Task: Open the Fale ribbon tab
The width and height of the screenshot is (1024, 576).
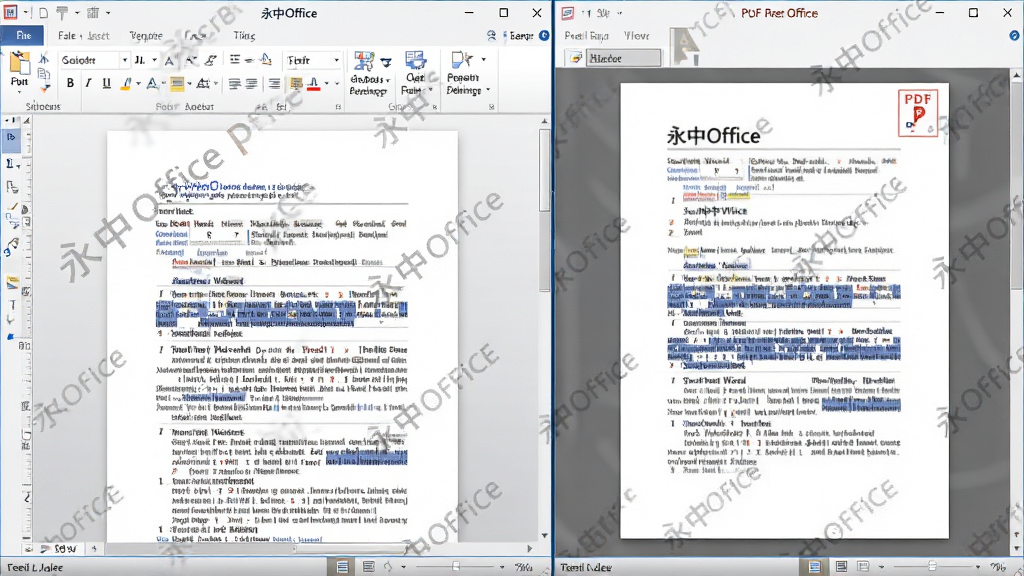Action: 67,35
